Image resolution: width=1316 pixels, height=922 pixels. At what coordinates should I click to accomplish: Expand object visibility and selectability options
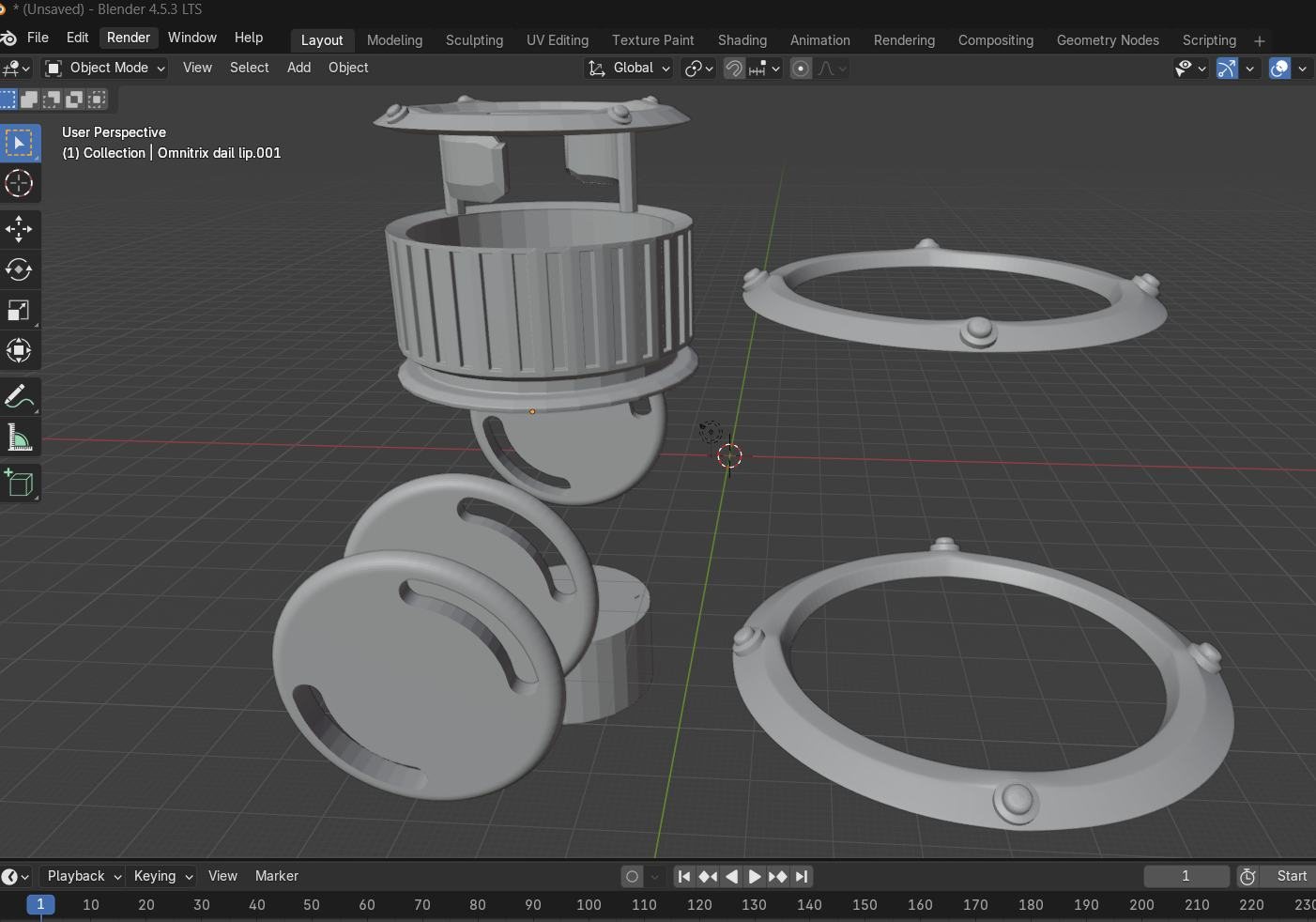(x=1190, y=68)
